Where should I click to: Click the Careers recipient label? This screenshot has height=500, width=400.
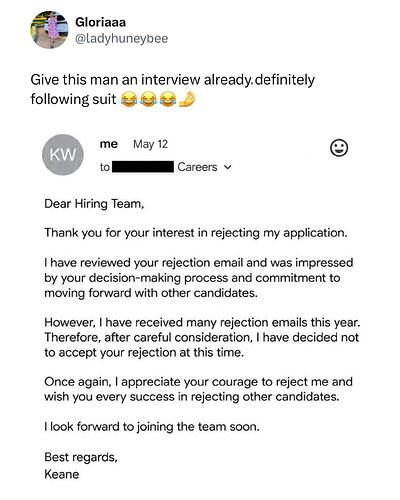[197, 167]
